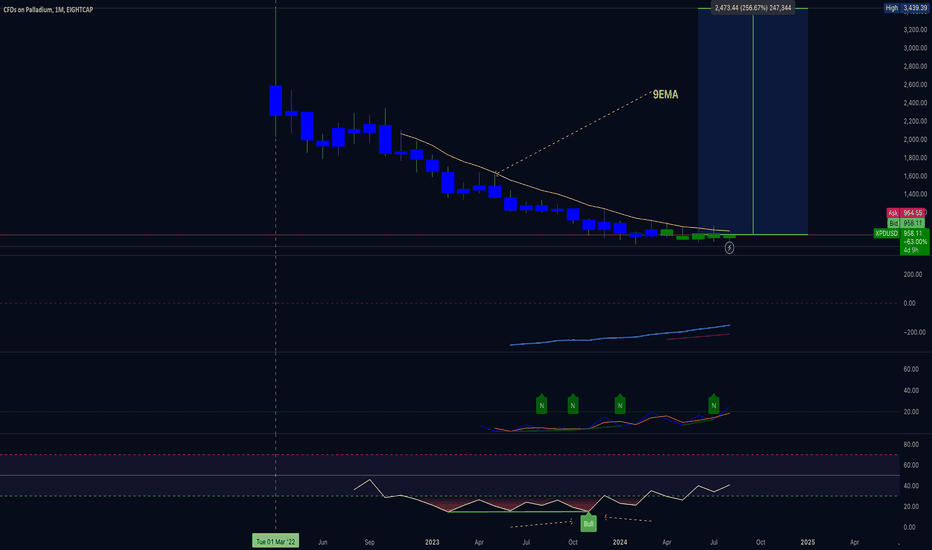Click the 3,200.00 price axis value
Screen dimensions: 932x550
coord(915,29)
